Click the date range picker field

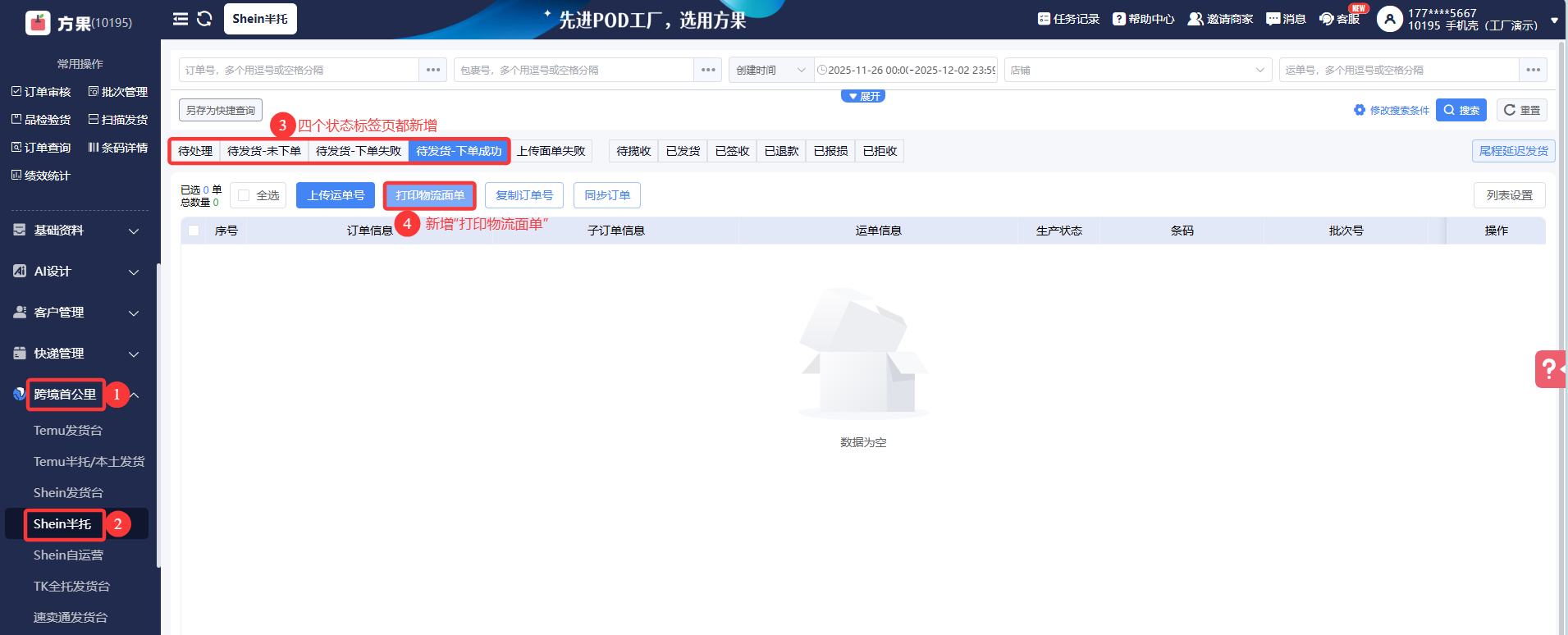pyautogui.click(x=906, y=70)
